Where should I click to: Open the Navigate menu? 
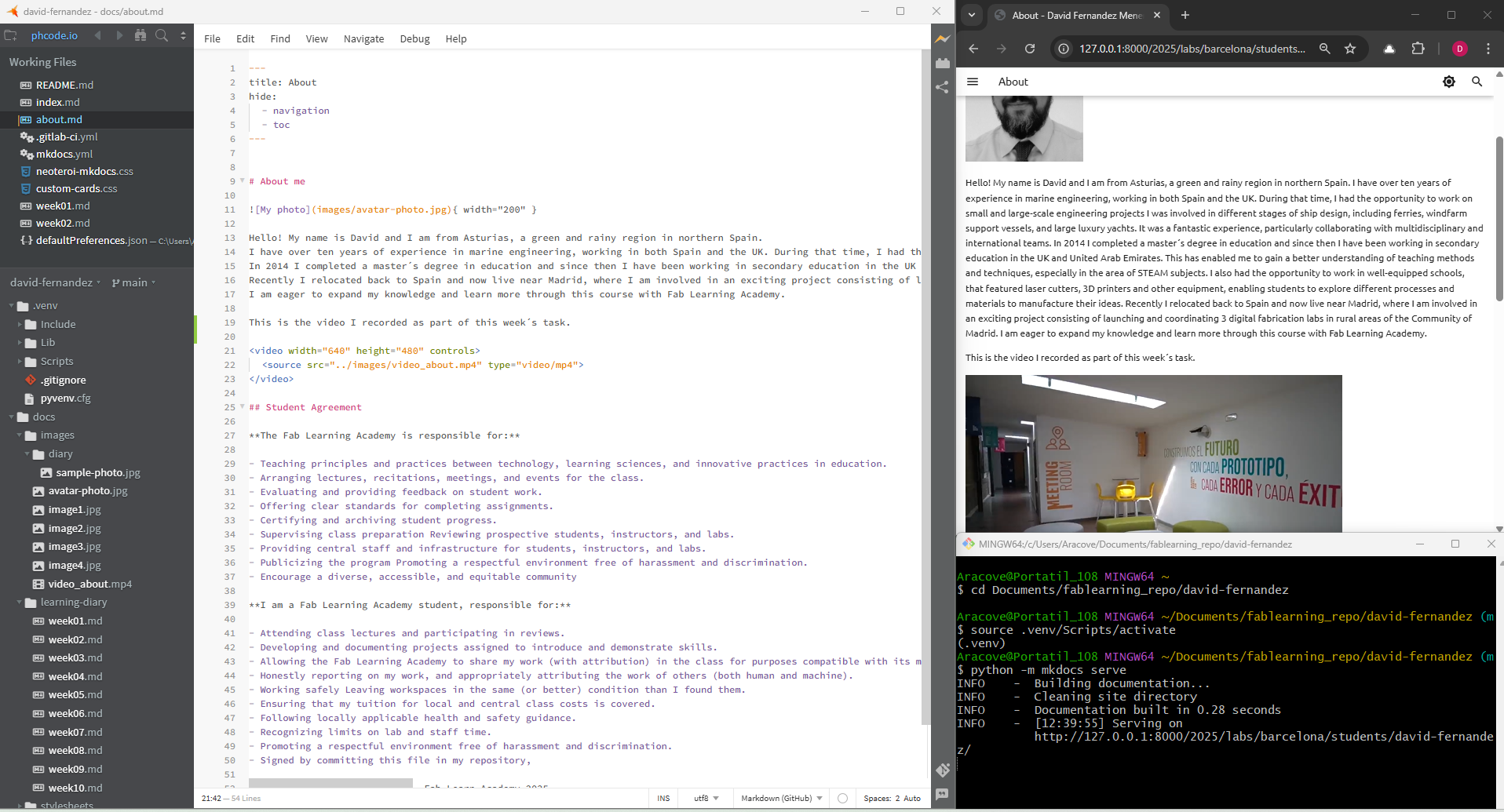click(363, 38)
